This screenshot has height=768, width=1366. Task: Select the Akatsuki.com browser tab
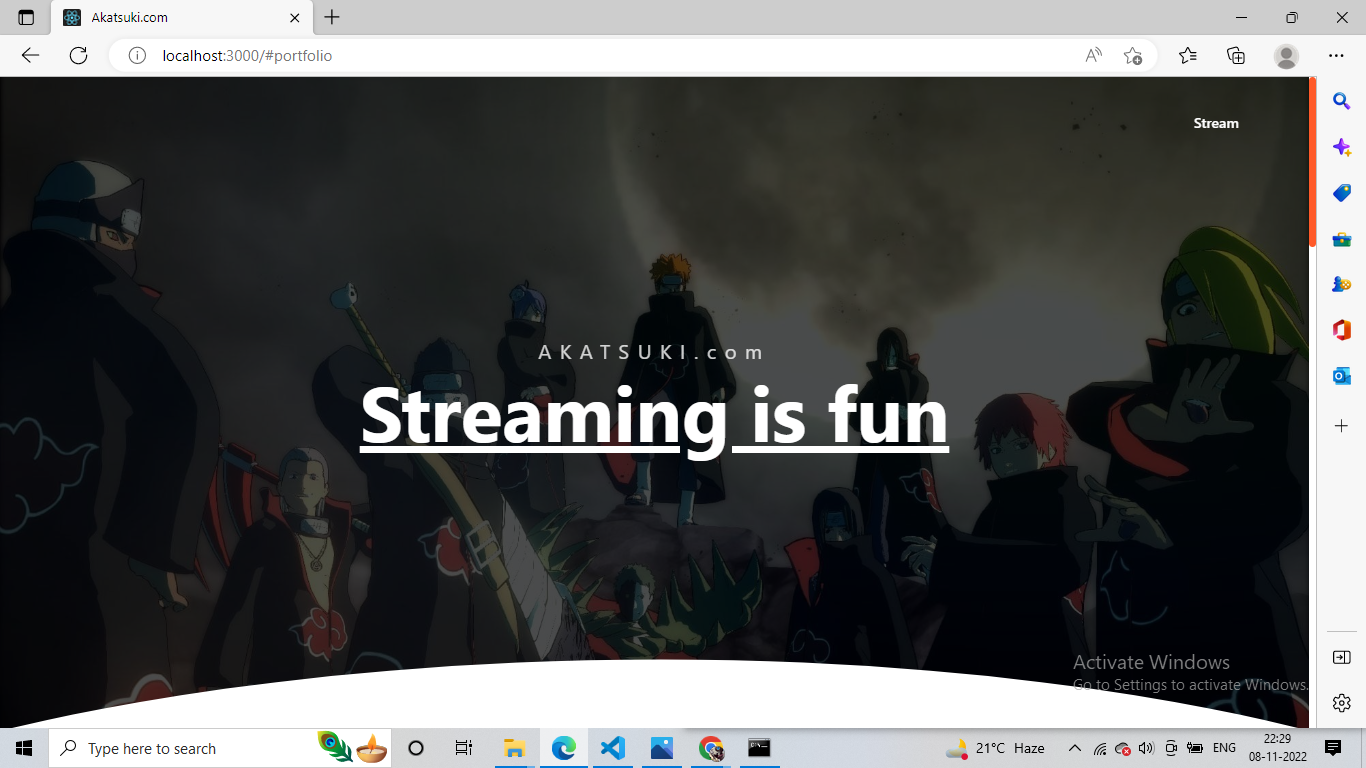(x=170, y=17)
